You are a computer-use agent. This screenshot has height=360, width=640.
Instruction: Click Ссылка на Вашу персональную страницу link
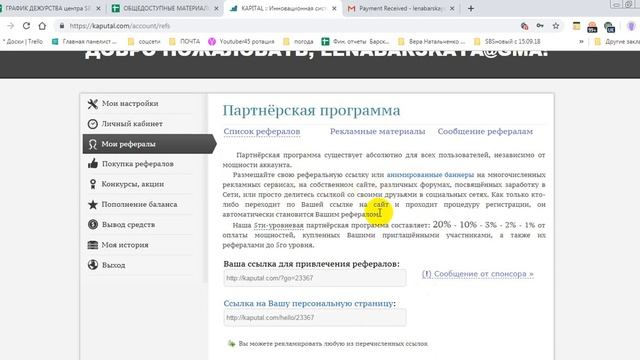308,303
